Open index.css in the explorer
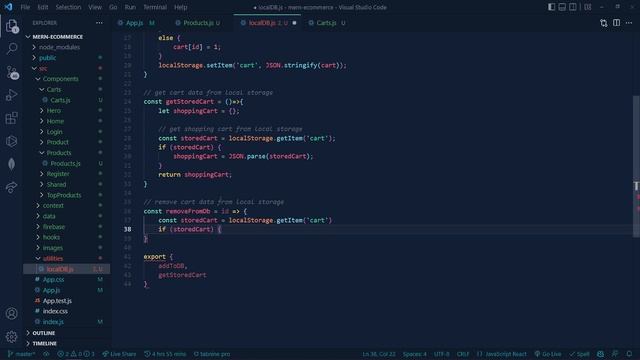640x360 pixels. point(66,311)
